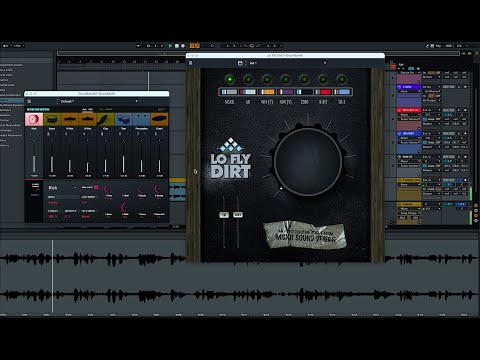Toggle the MSXII LED in Lo Fly Dirt
The image size is (480, 360).
tap(229, 79)
